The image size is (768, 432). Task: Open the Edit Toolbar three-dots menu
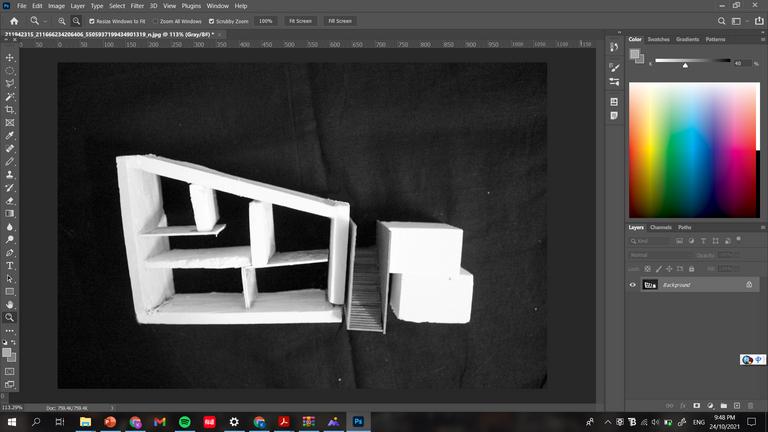tap(10, 331)
